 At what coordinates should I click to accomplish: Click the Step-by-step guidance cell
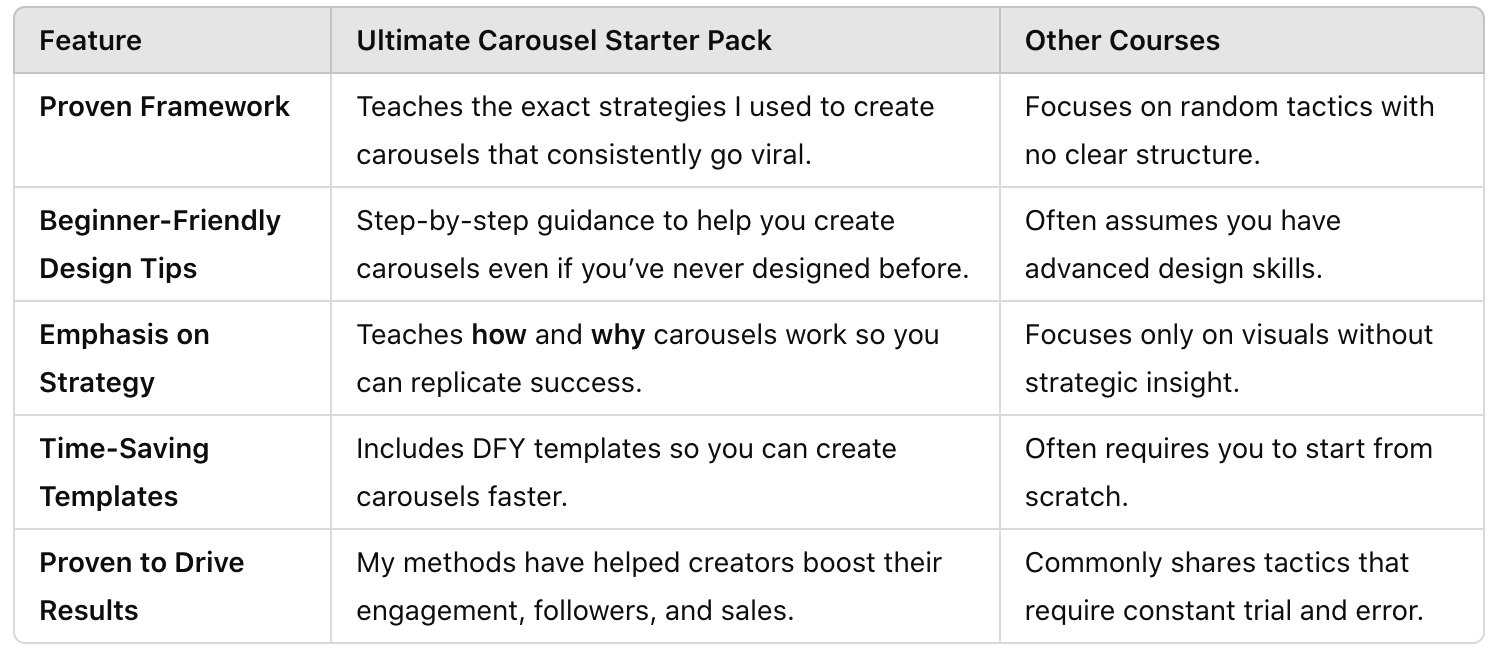coord(663,244)
